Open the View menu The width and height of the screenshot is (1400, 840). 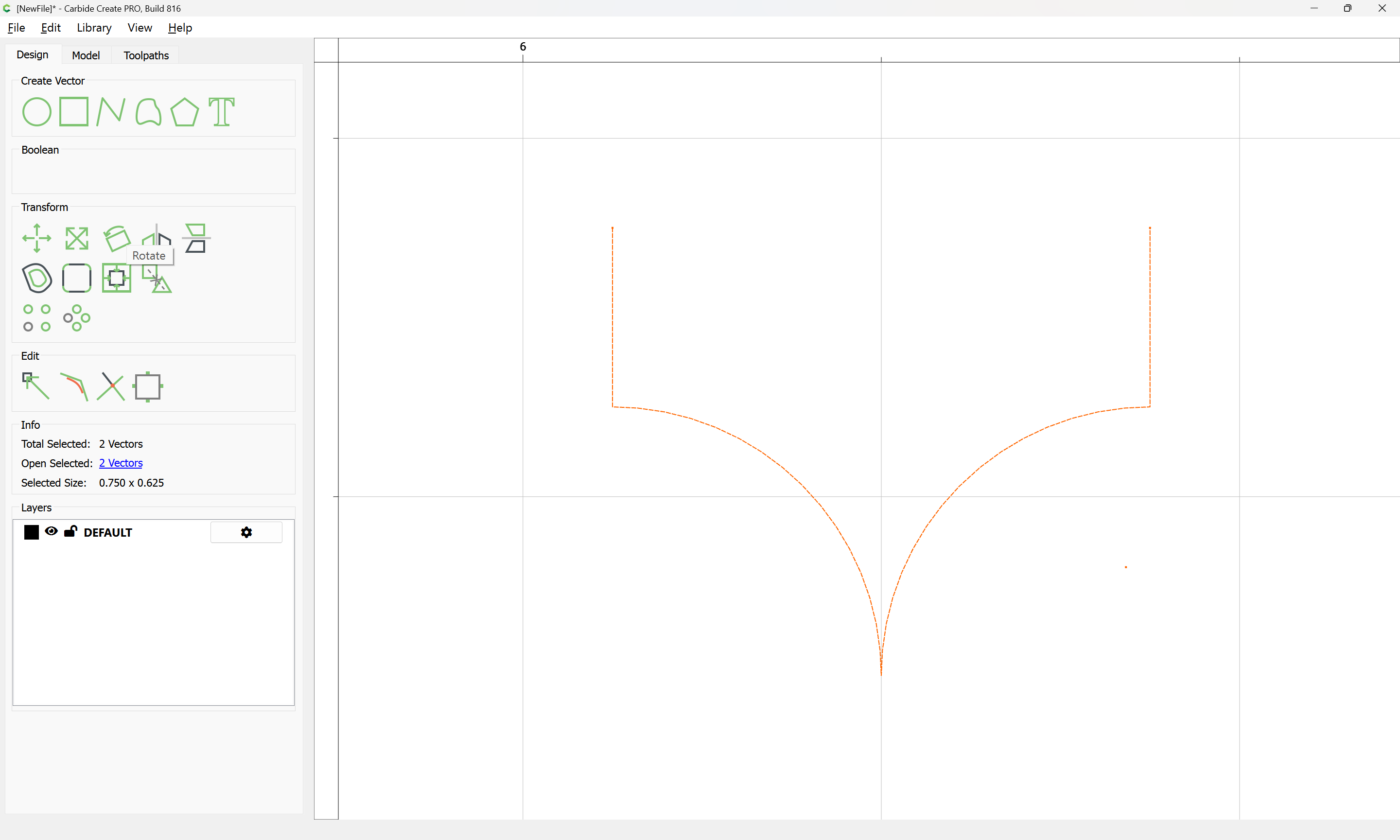pos(140,27)
